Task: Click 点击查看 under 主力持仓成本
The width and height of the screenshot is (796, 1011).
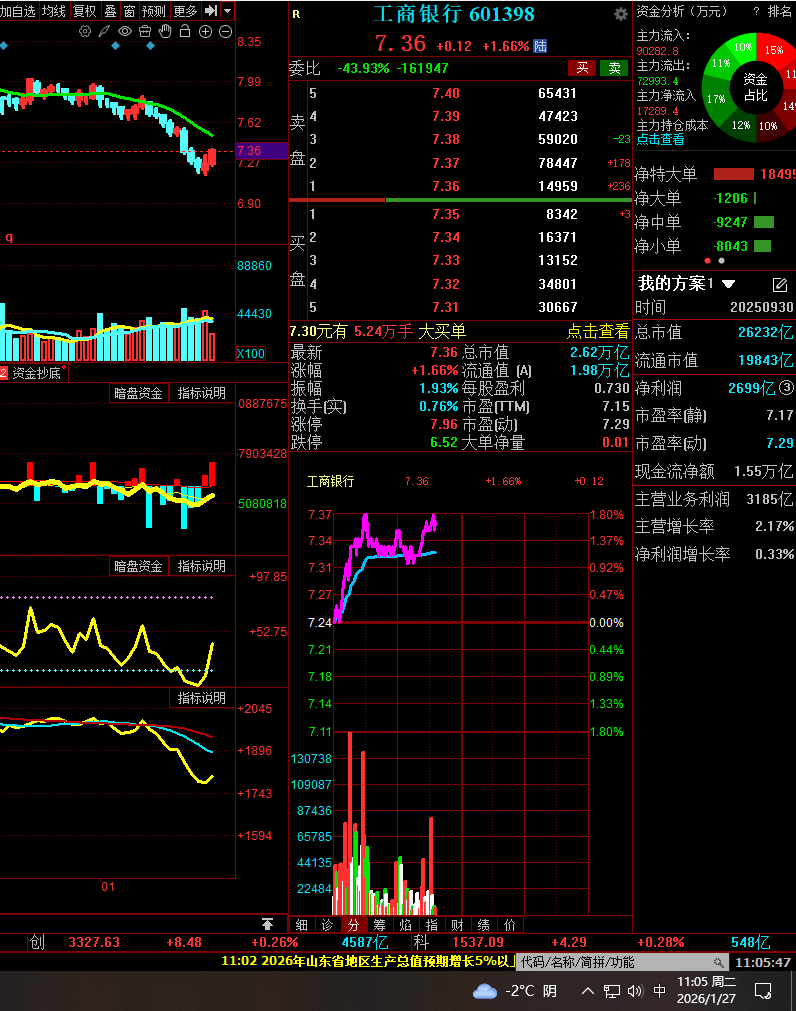Action: coord(661,139)
